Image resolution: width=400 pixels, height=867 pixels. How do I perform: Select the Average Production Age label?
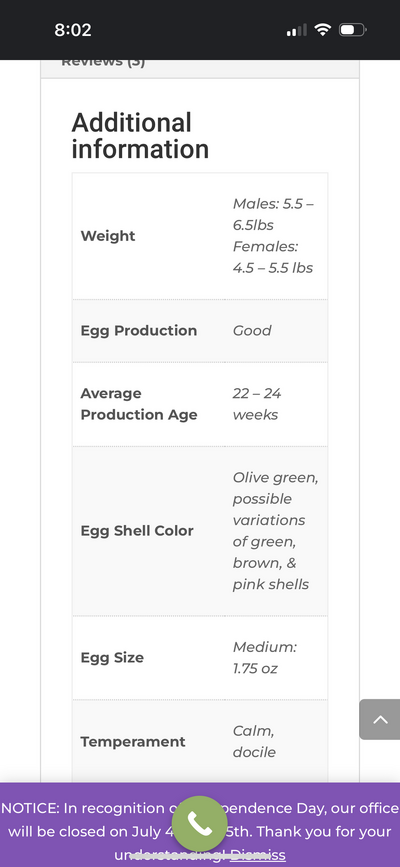139,404
